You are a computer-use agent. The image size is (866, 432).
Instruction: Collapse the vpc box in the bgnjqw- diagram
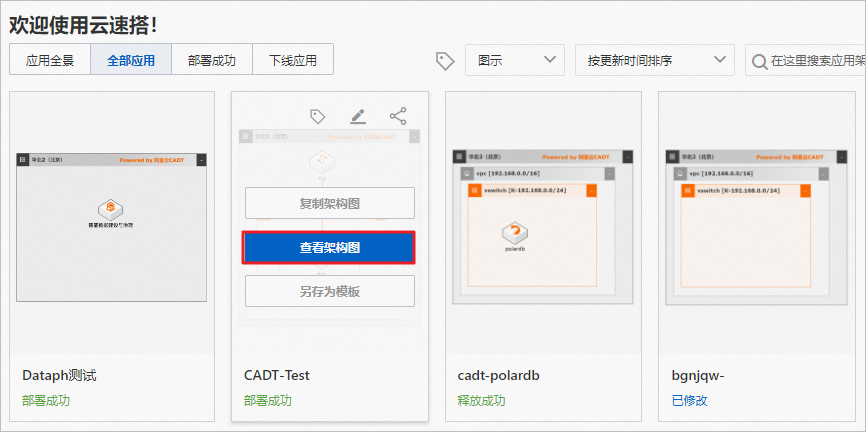[x=823, y=174]
